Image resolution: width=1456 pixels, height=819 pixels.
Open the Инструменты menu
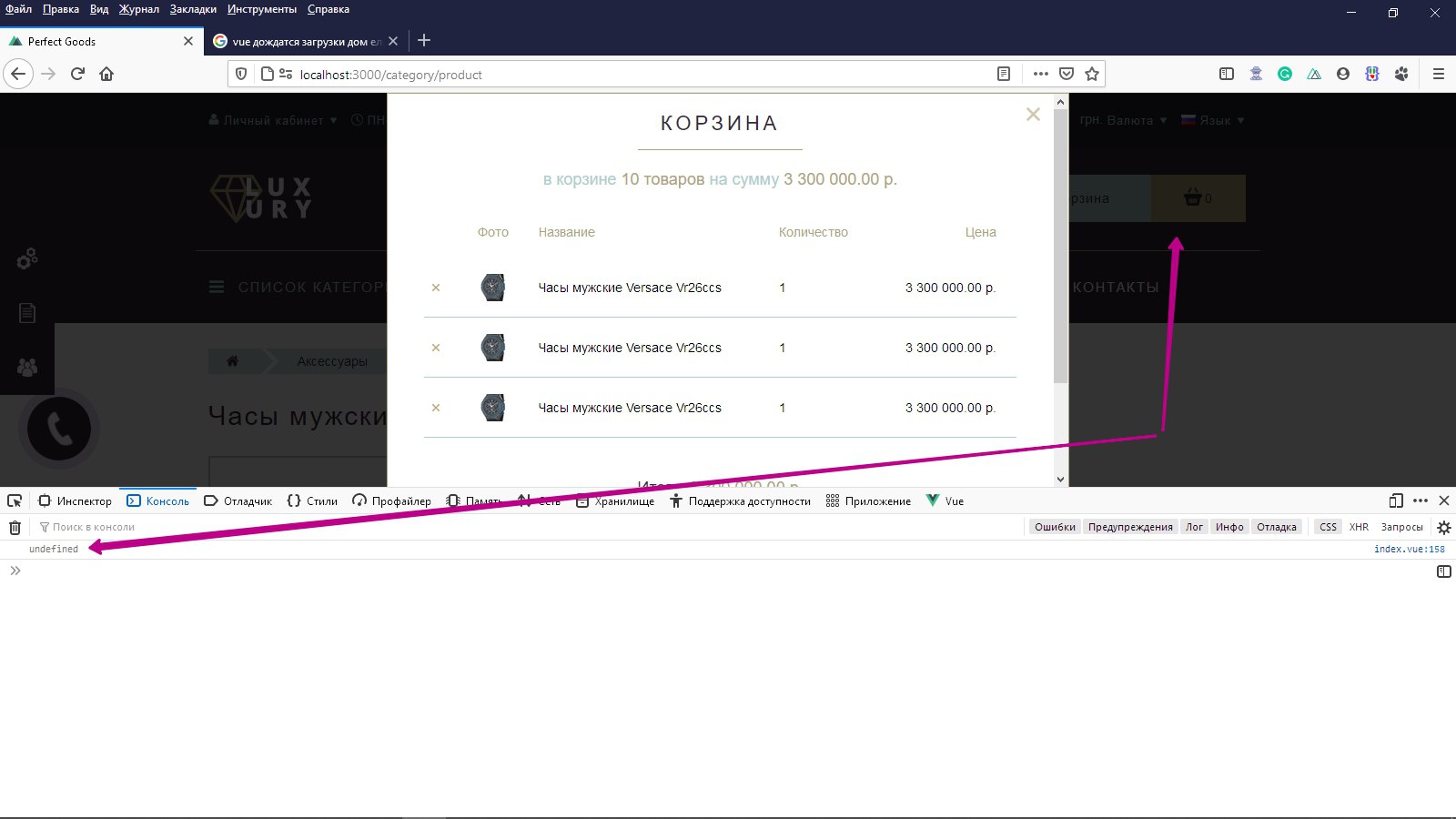point(262,9)
